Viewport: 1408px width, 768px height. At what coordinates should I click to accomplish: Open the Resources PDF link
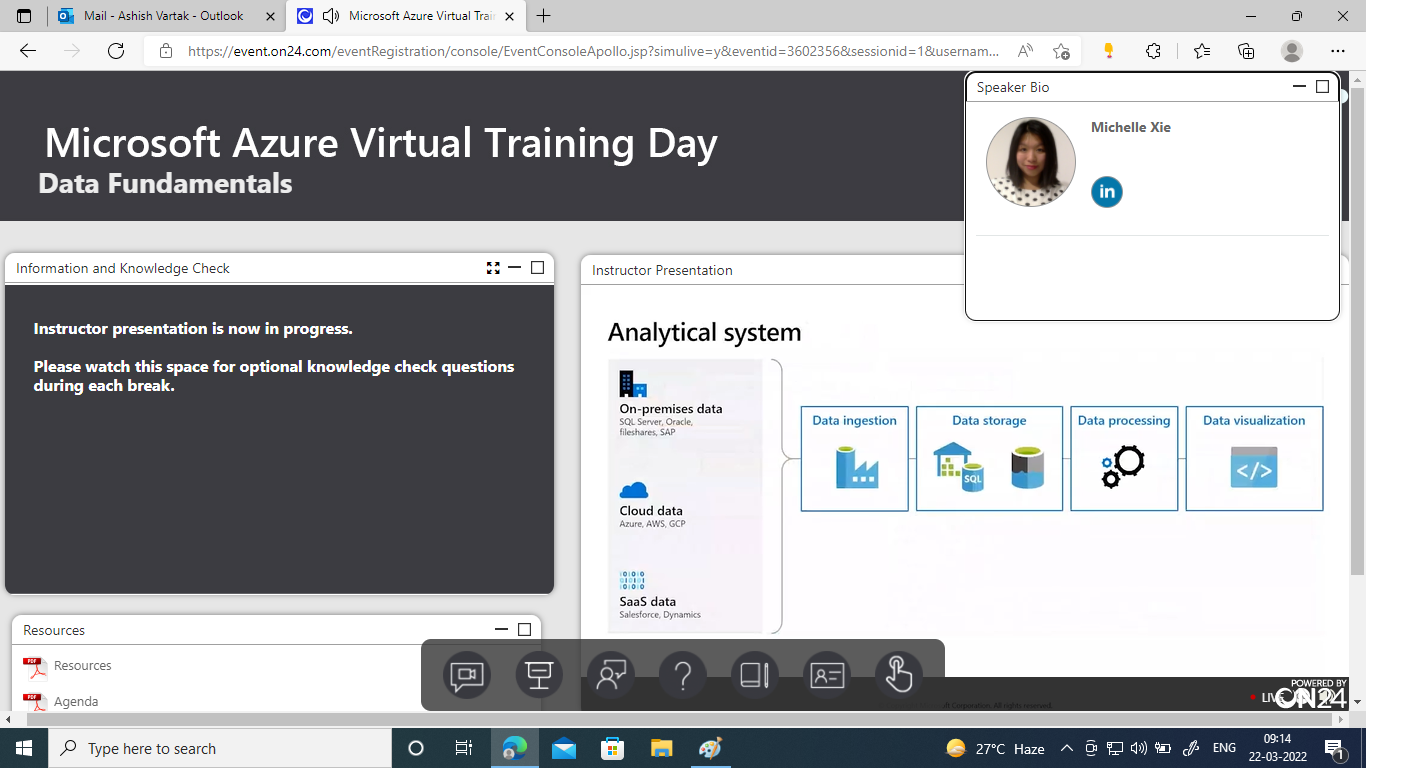[82, 666]
